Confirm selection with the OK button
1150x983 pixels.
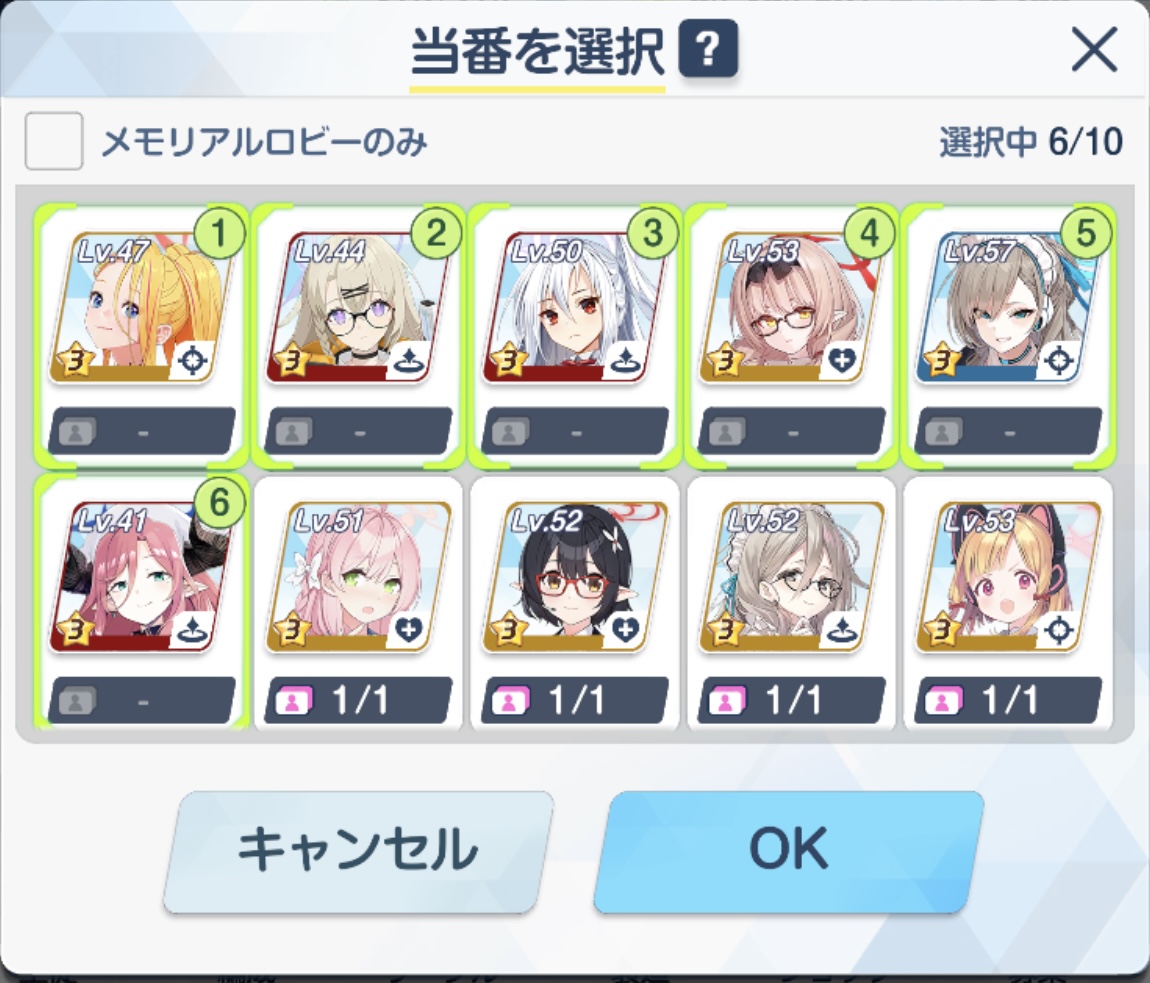(x=788, y=851)
